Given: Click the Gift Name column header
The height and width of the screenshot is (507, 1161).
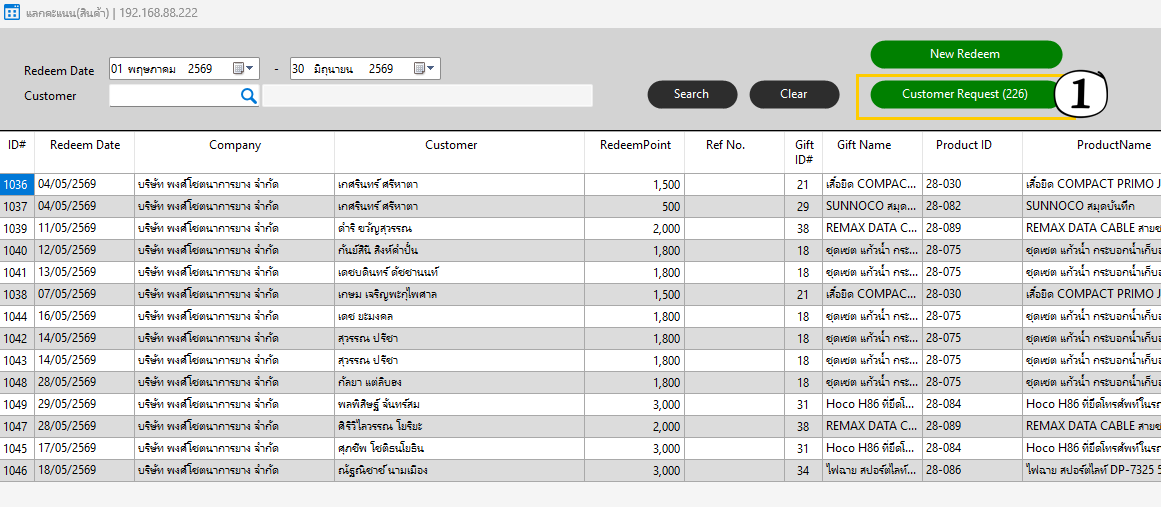Looking at the screenshot, I should coord(863,145).
